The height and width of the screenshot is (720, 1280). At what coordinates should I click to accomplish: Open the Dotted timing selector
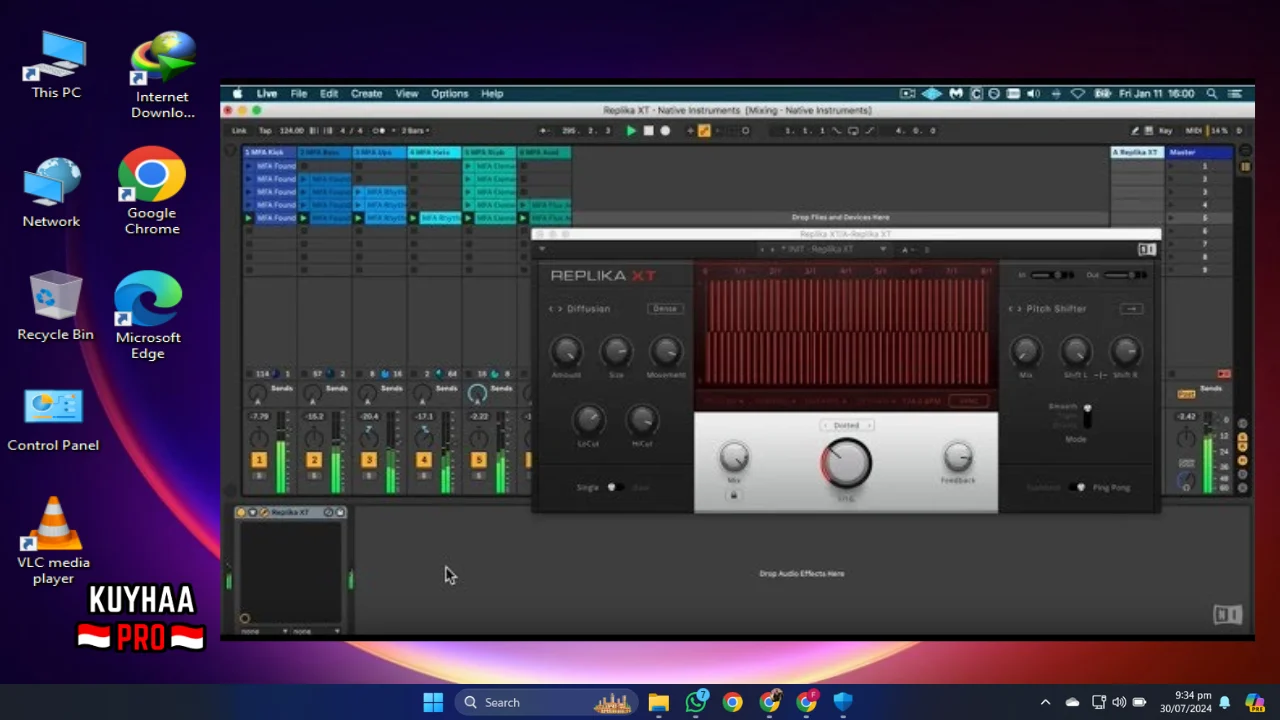(846, 425)
